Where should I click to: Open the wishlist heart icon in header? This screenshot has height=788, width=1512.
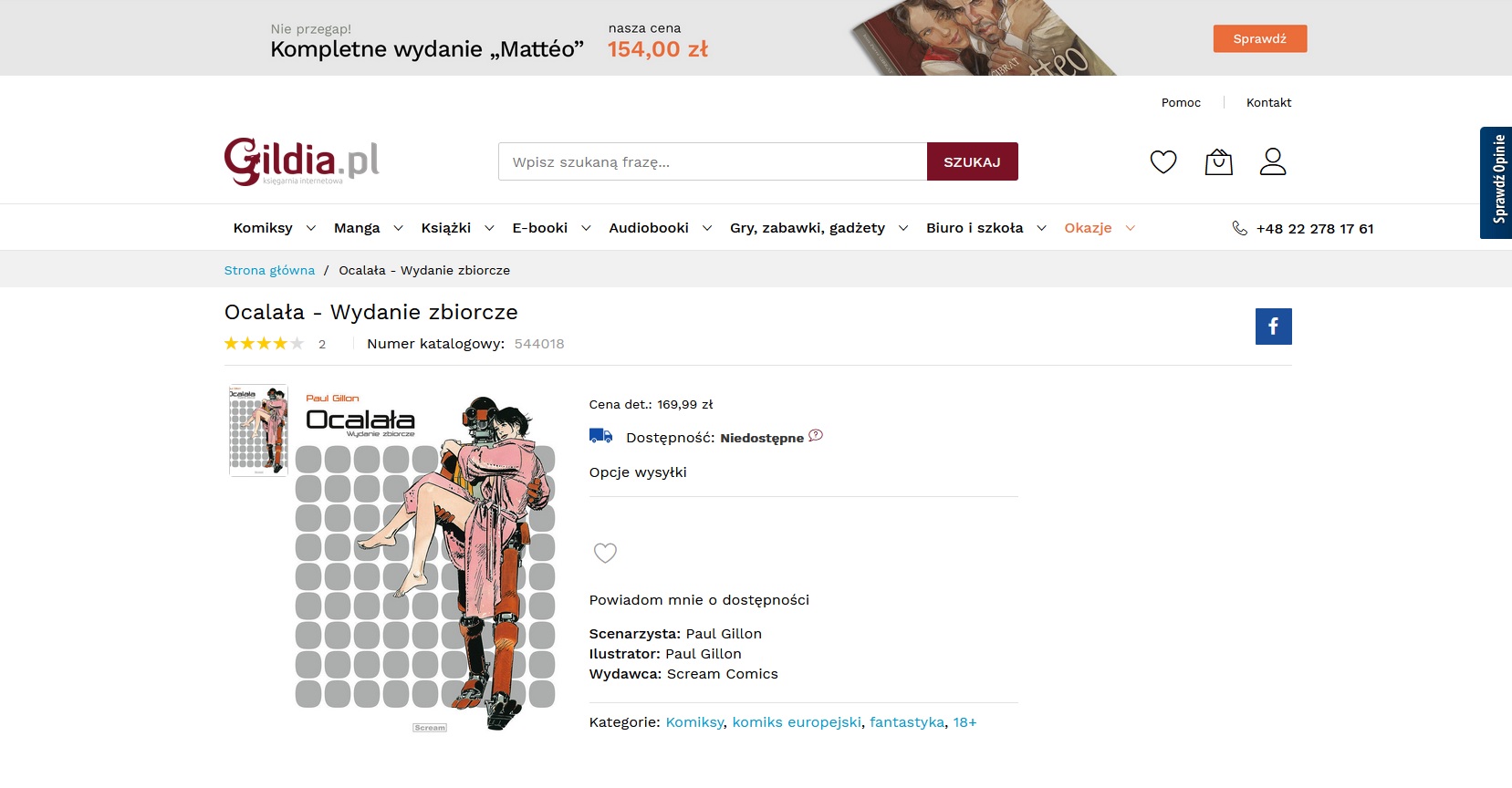(1163, 162)
